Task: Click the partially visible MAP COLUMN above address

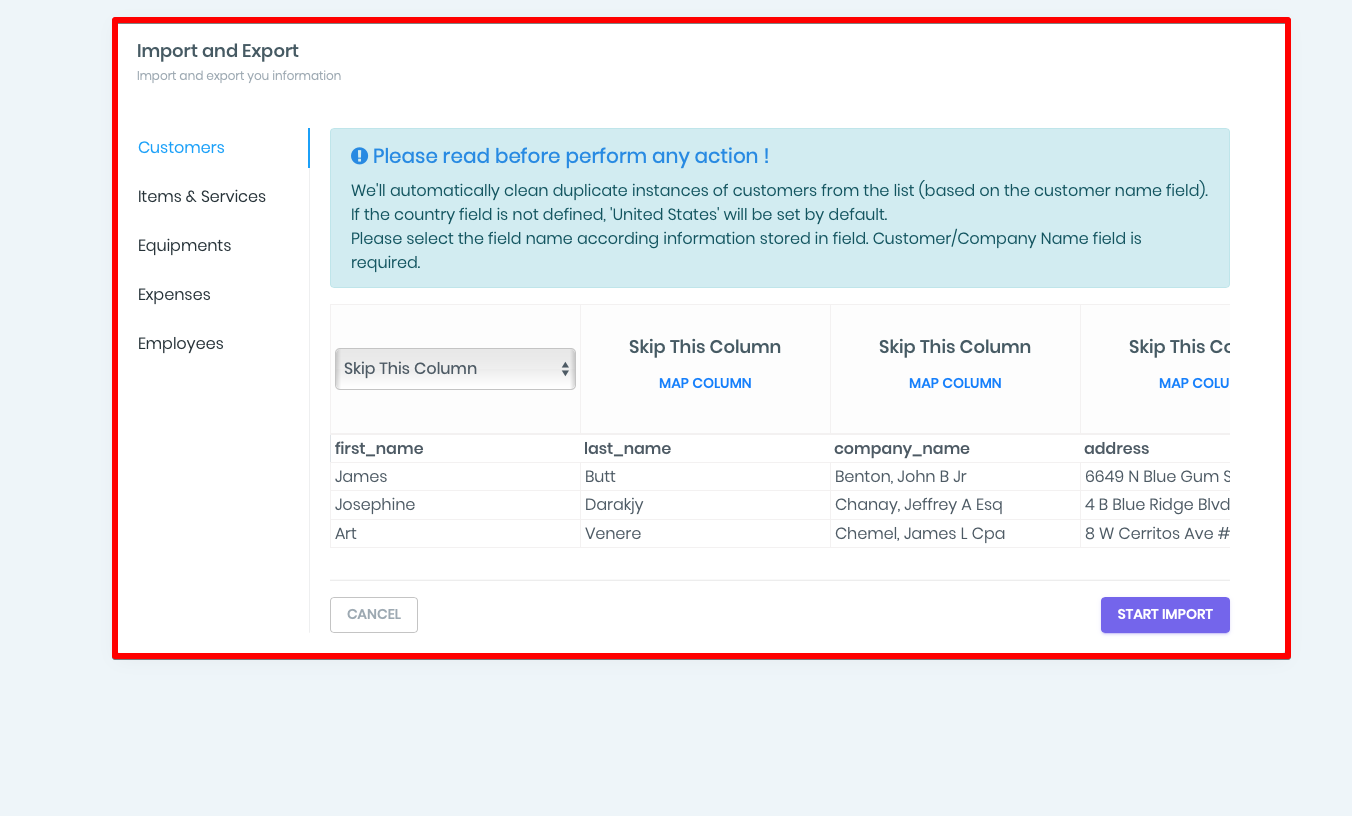Action: point(1194,383)
